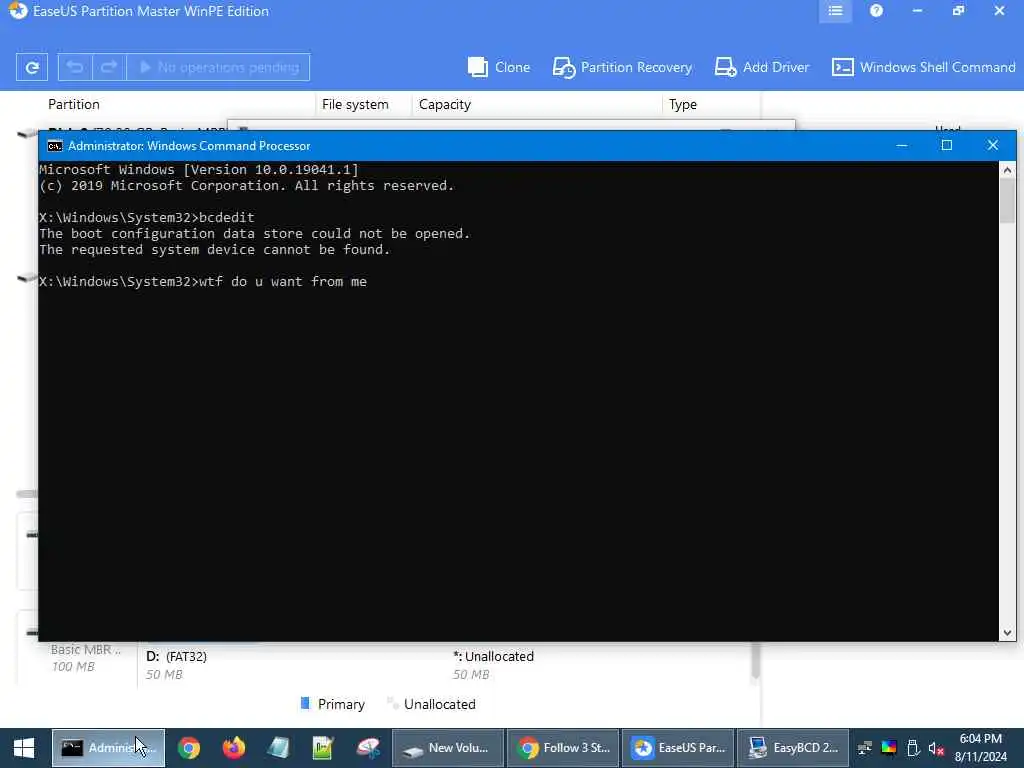Minimize the Command Processor window

click(x=902, y=145)
